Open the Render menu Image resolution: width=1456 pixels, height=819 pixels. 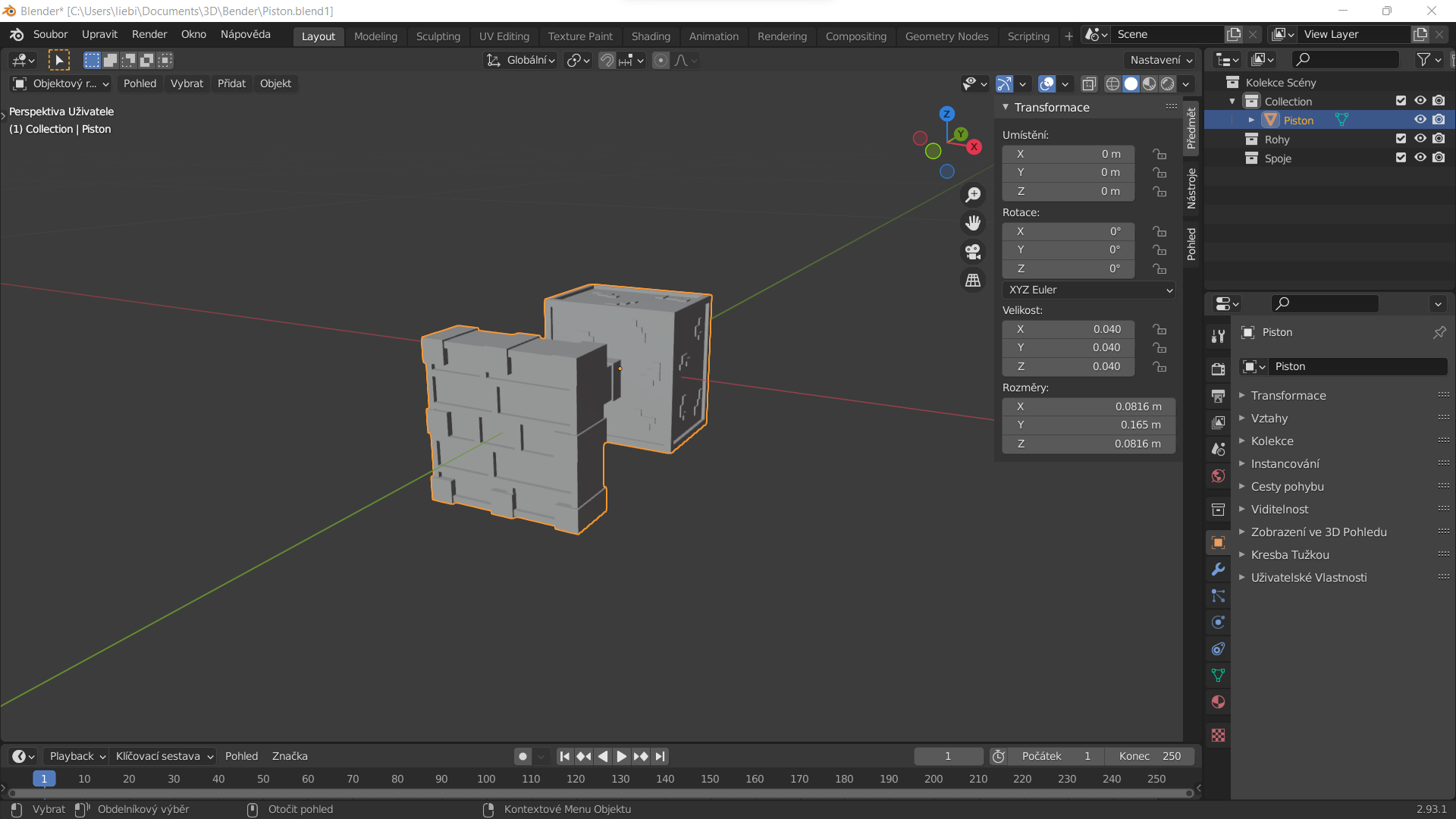click(x=149, y=34)
